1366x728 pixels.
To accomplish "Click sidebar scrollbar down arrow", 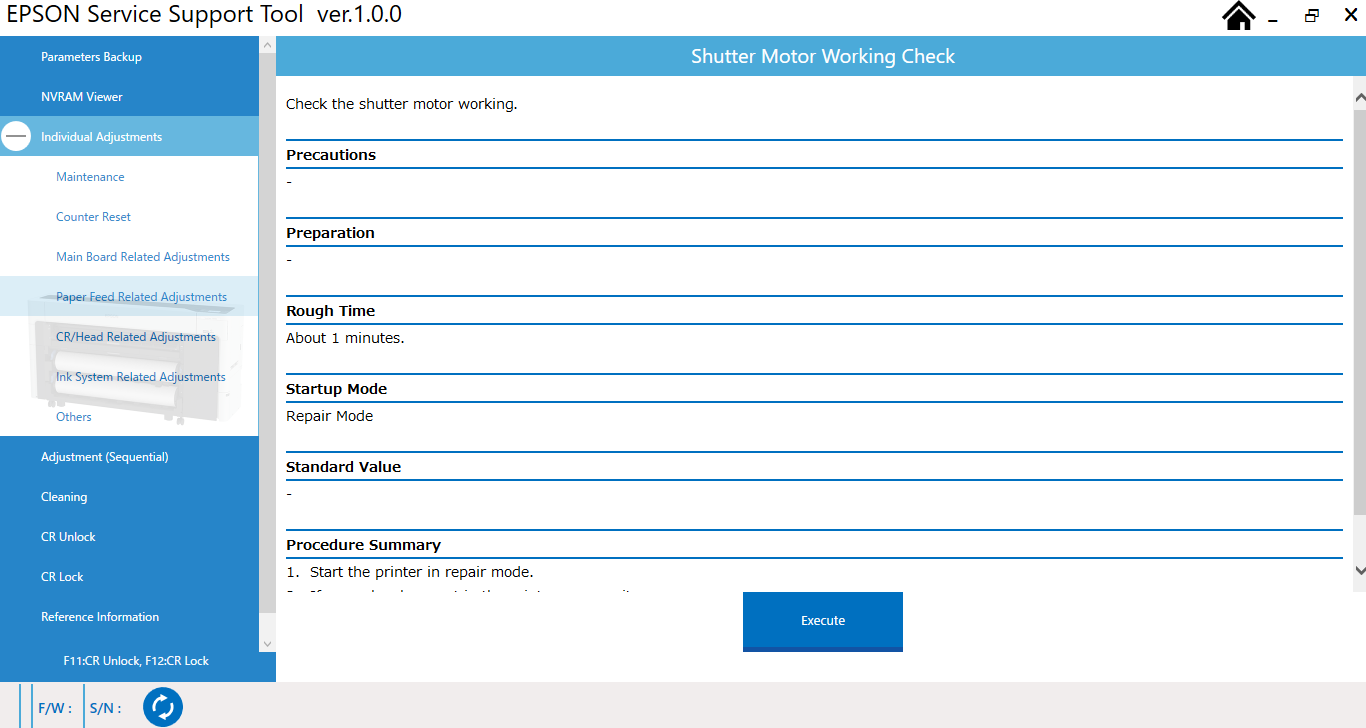I will point(267,644).
